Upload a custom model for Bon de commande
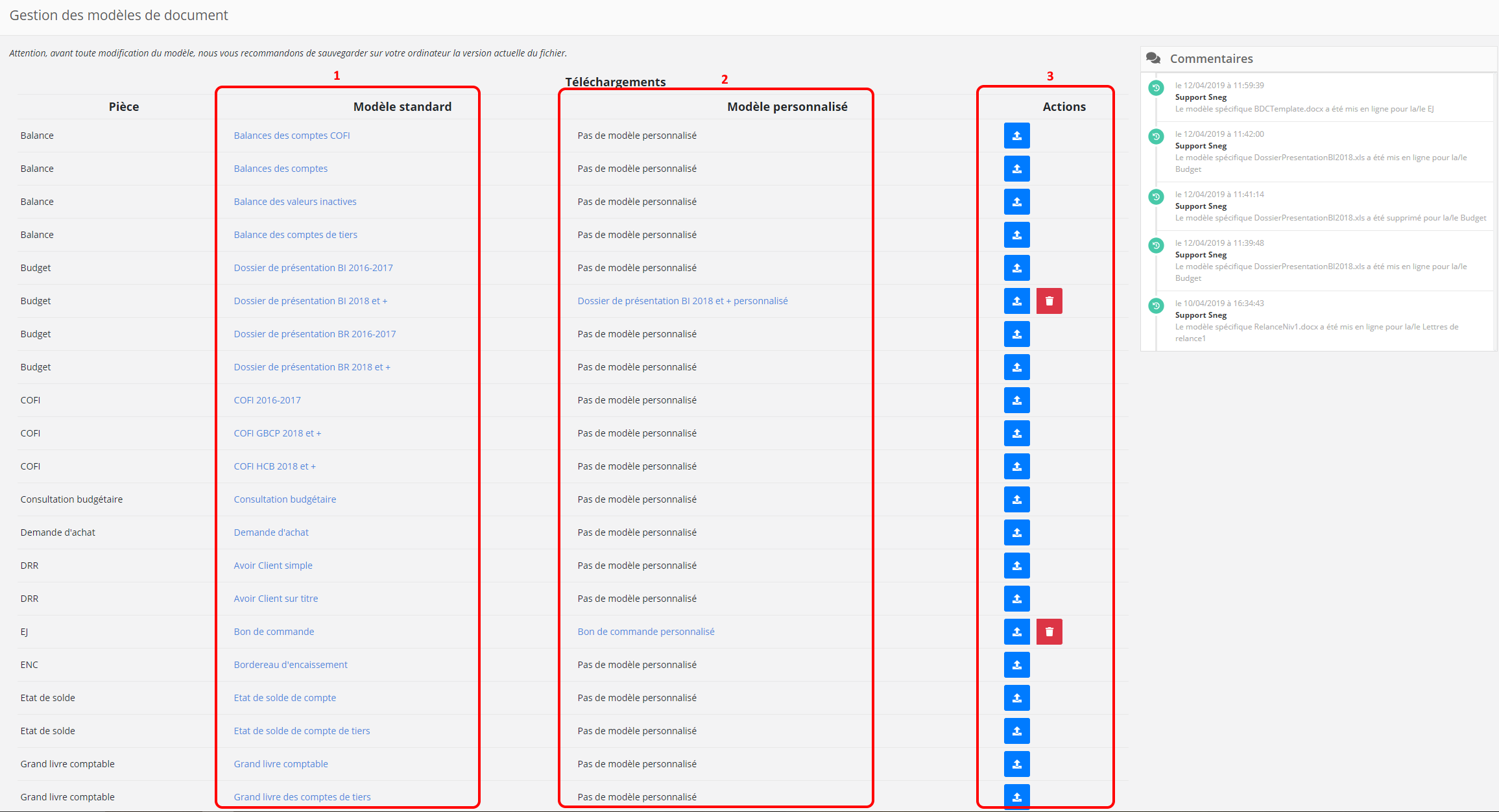The image size is (1499, 812). [1016, 632]
